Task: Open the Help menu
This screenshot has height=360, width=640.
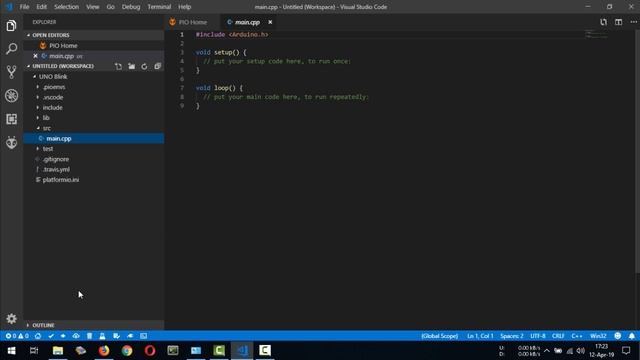Action: pyautogui.click(x=184, y=7)
